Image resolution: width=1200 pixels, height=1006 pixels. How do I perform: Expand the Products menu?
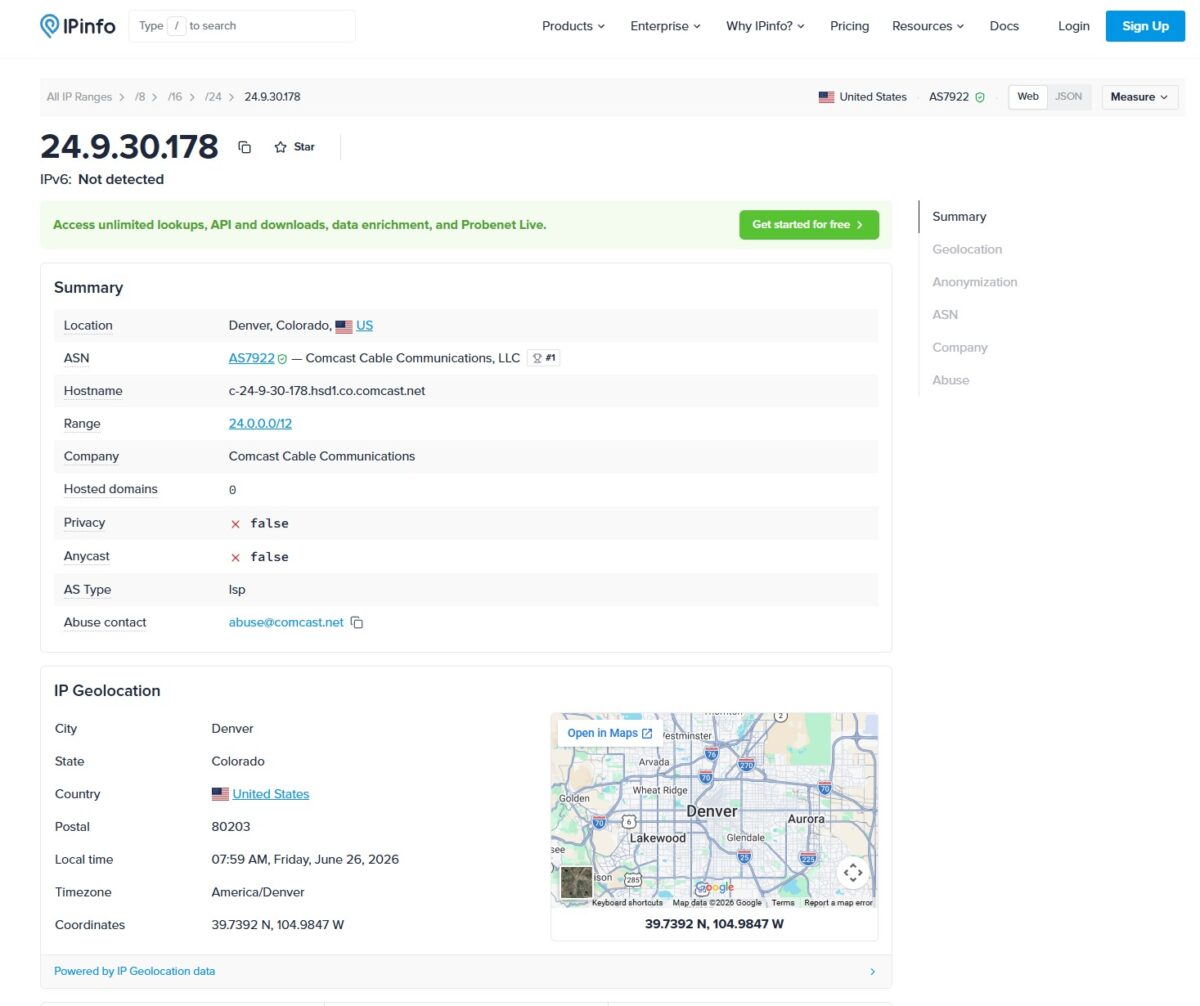[x=573, y=26]
